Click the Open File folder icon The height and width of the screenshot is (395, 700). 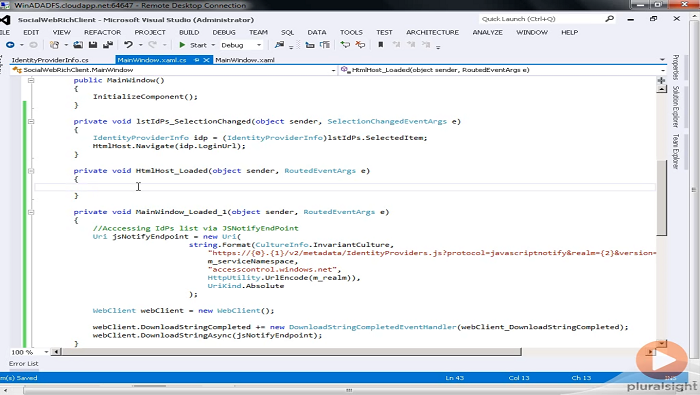(x=78, y=45)
